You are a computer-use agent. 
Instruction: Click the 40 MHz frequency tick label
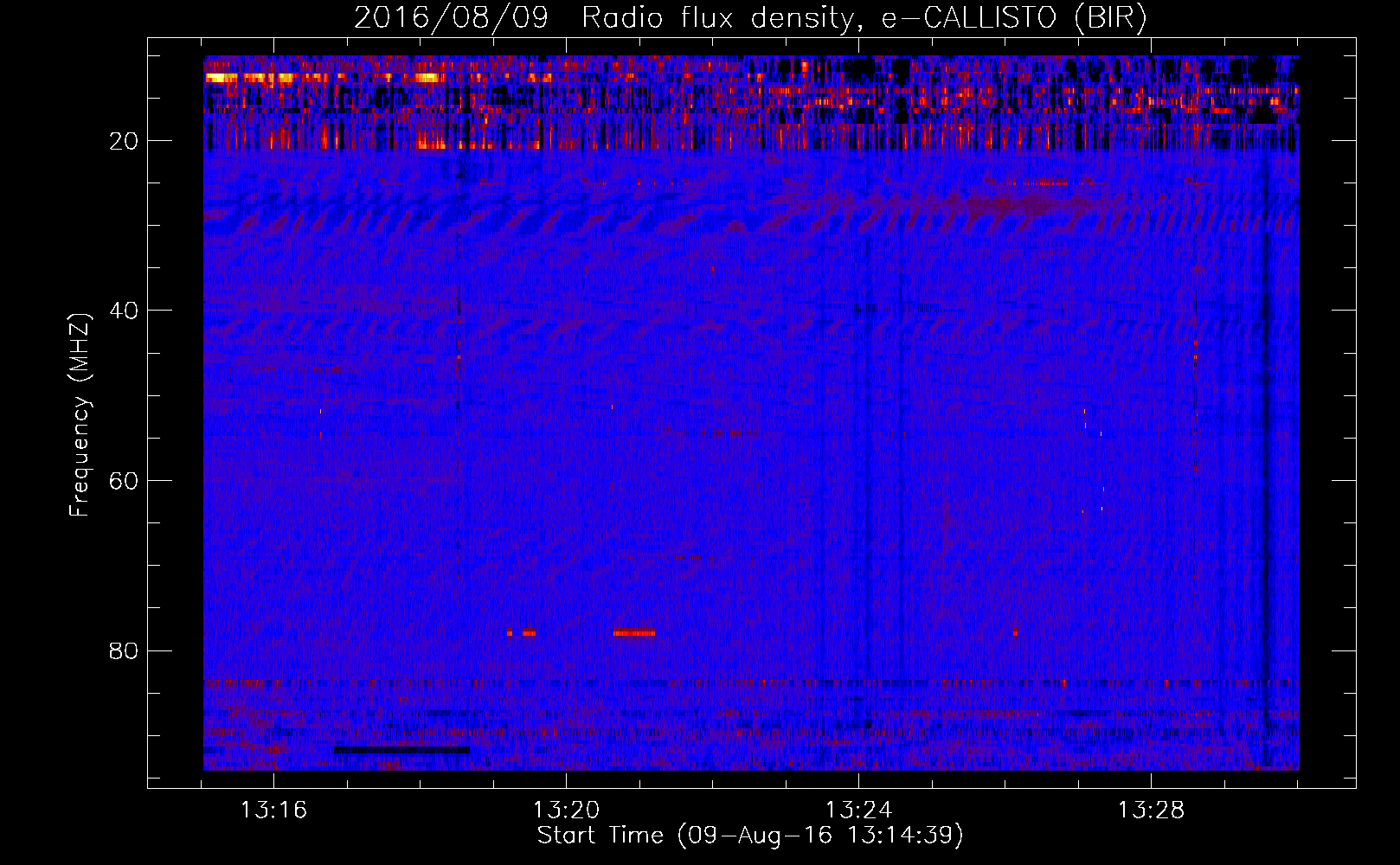[125, 311]
